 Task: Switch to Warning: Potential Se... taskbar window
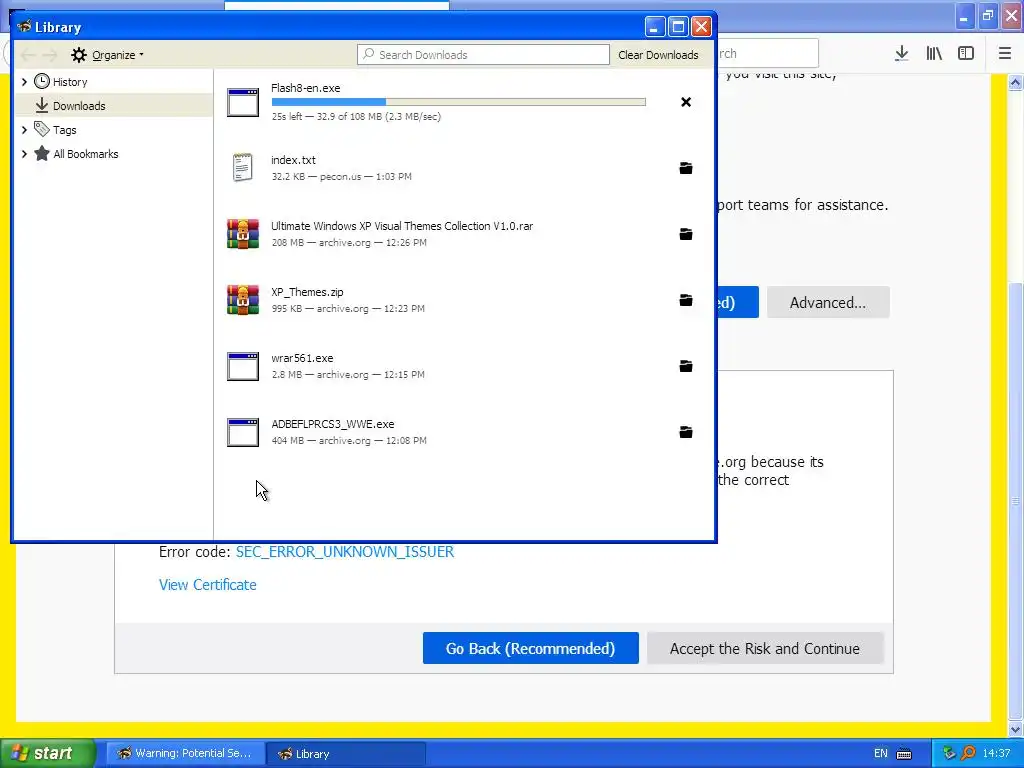pos(185,754)
